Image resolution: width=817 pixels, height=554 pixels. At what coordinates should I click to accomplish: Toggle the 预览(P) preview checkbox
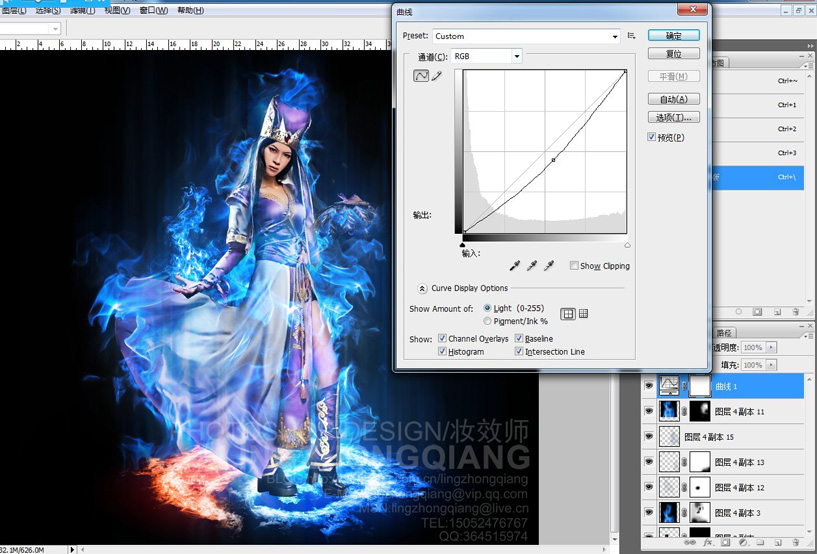(651, 137)
